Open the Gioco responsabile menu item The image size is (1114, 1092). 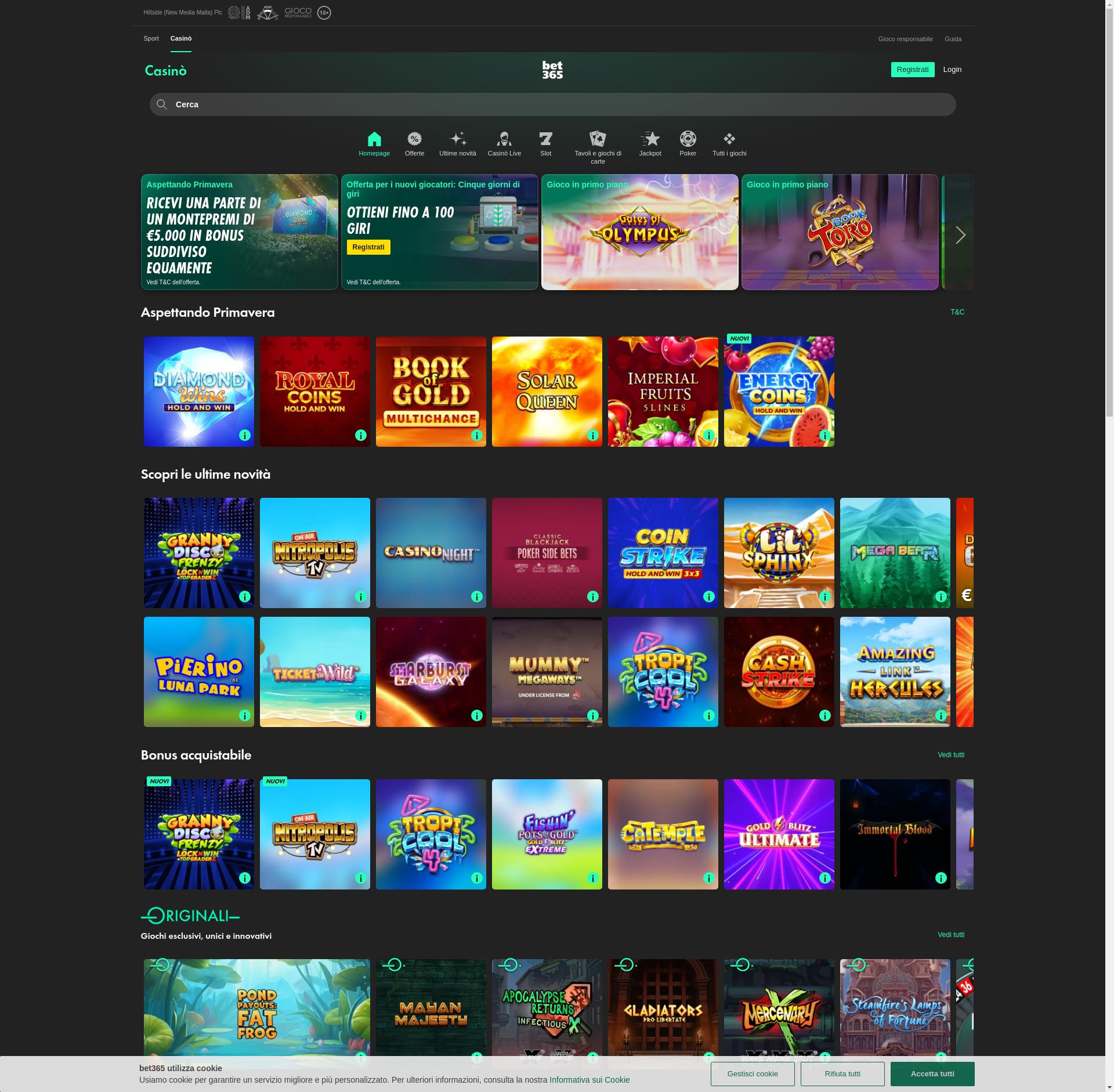(x=905, y=38)
